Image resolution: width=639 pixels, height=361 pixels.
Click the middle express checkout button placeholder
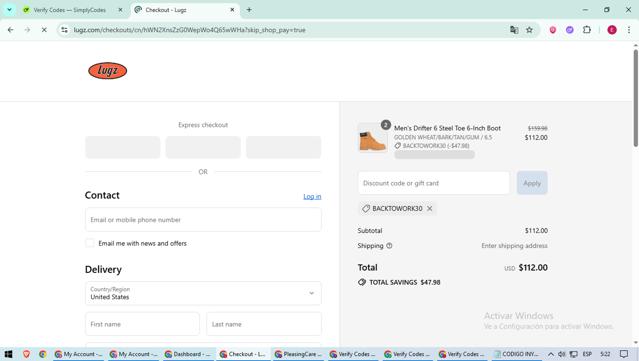(x=203, y=147)
